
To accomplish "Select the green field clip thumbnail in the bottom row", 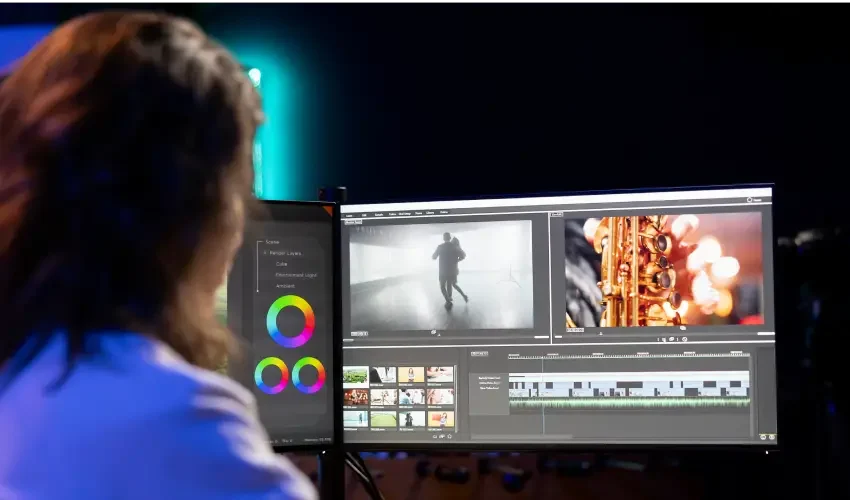I will [x=383, y=419].
